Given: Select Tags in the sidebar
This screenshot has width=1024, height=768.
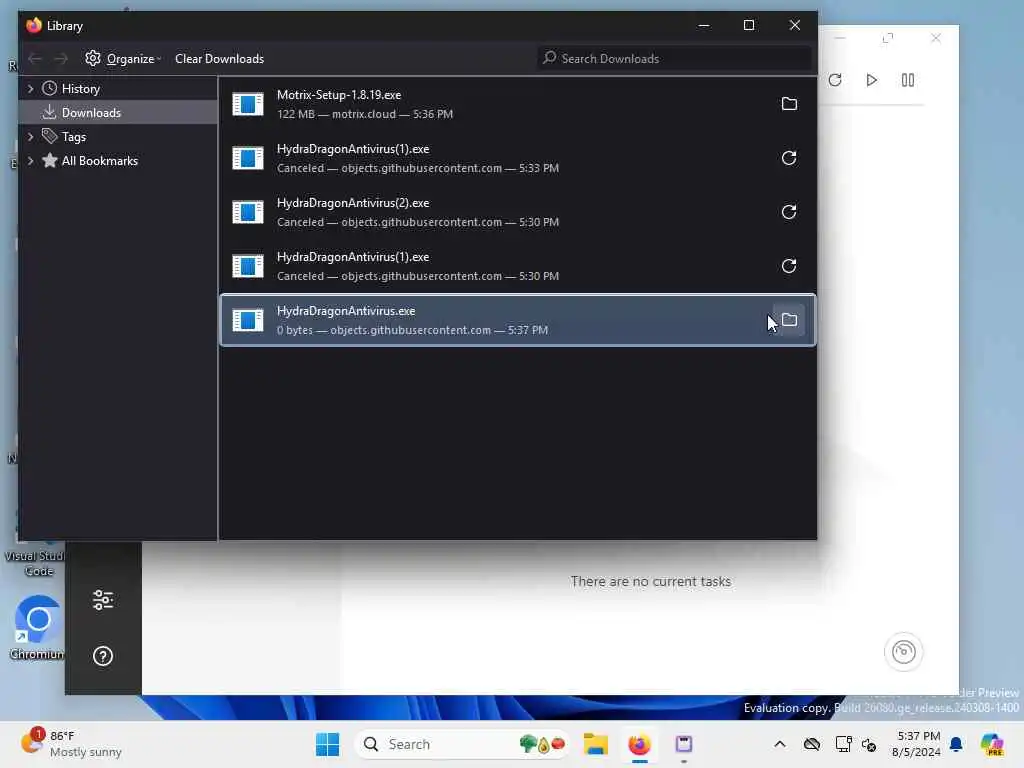Looking at the screenshot, I should [x=74, y=136].
